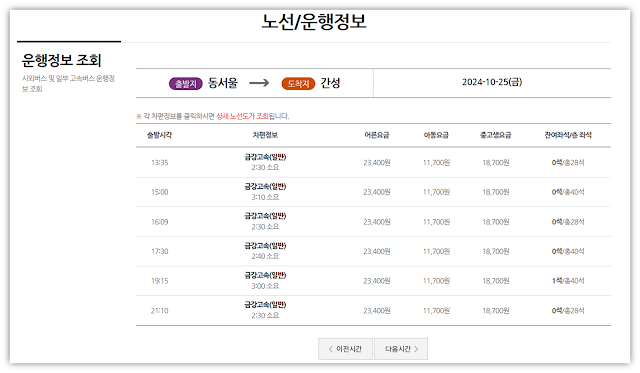Click 1석/총40석 seats for 19:15 bus
The width and height of the screenshot is (640, 373).
568,281
